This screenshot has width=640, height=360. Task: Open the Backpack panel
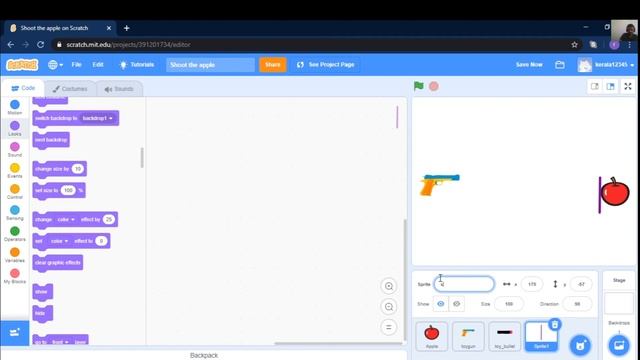(204, 356)
